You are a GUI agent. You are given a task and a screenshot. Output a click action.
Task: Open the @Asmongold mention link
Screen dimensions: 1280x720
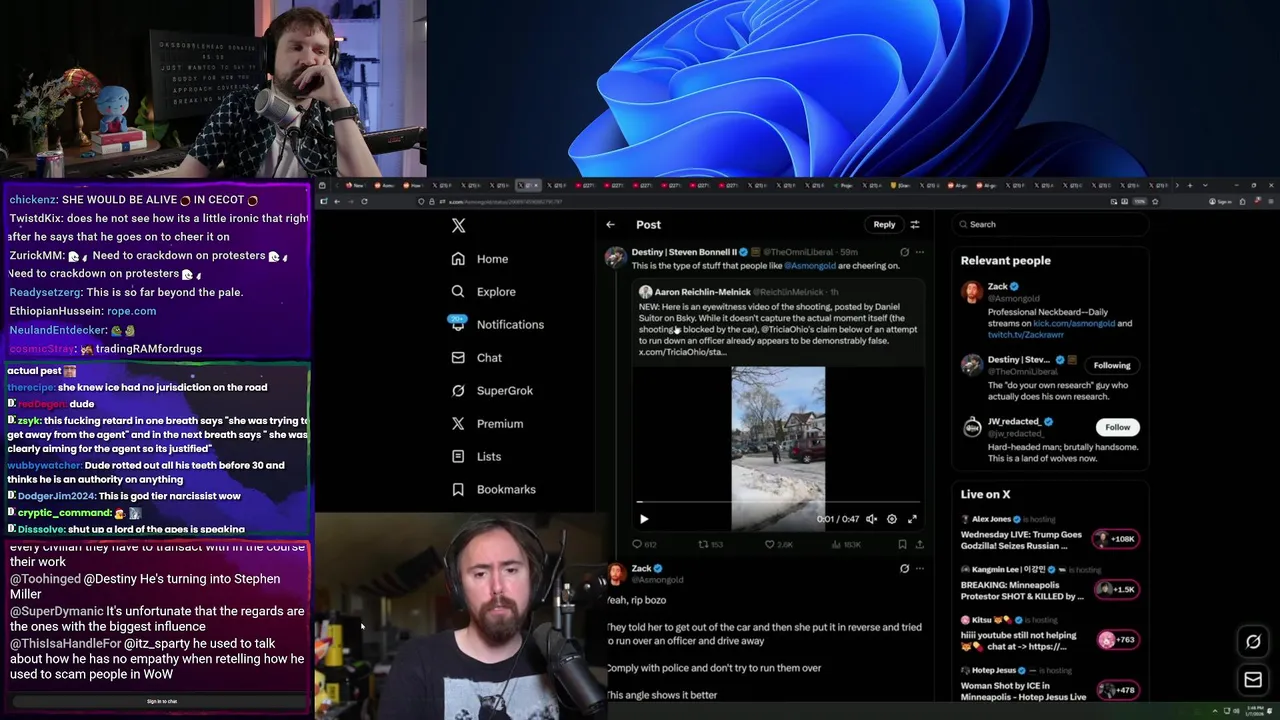(x=810, y=266)
